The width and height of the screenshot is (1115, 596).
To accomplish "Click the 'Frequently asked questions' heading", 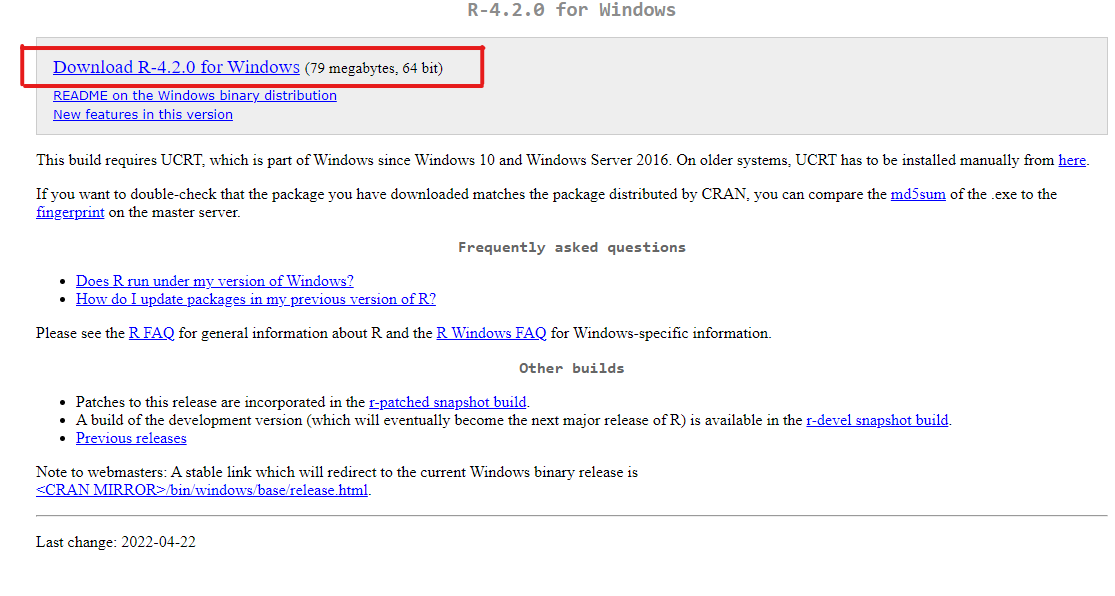I will 571,247.
